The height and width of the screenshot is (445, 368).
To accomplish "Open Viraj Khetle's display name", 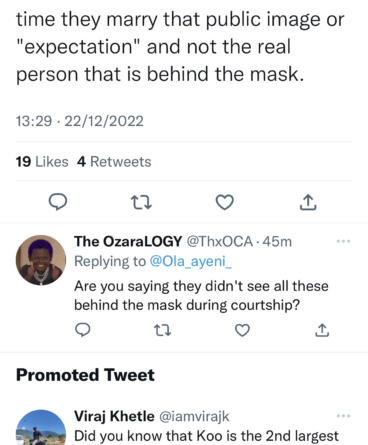I will (x=114, y=416).
